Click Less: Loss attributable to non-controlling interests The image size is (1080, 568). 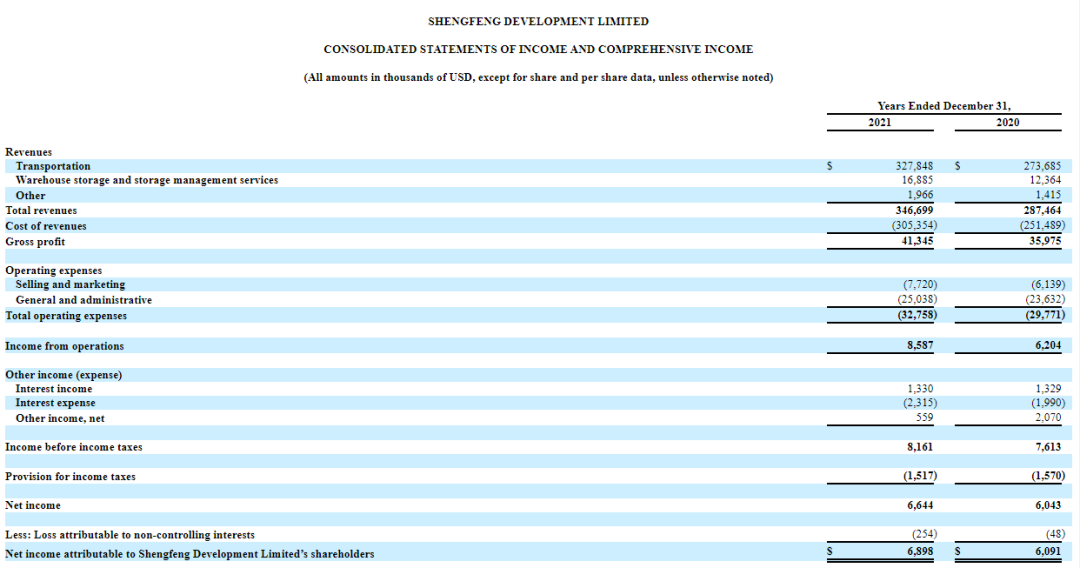129,535
